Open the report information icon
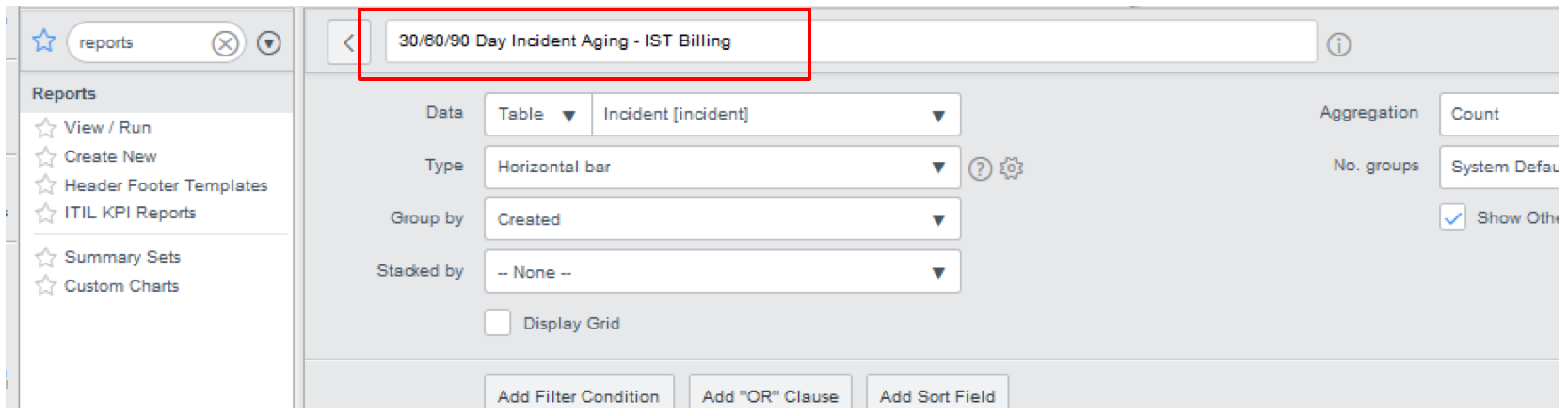Screen dimensions: 1568x416 (1338, 44)
